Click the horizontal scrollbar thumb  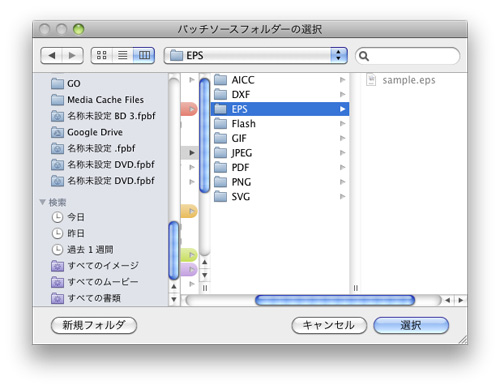tap(335, 300)
